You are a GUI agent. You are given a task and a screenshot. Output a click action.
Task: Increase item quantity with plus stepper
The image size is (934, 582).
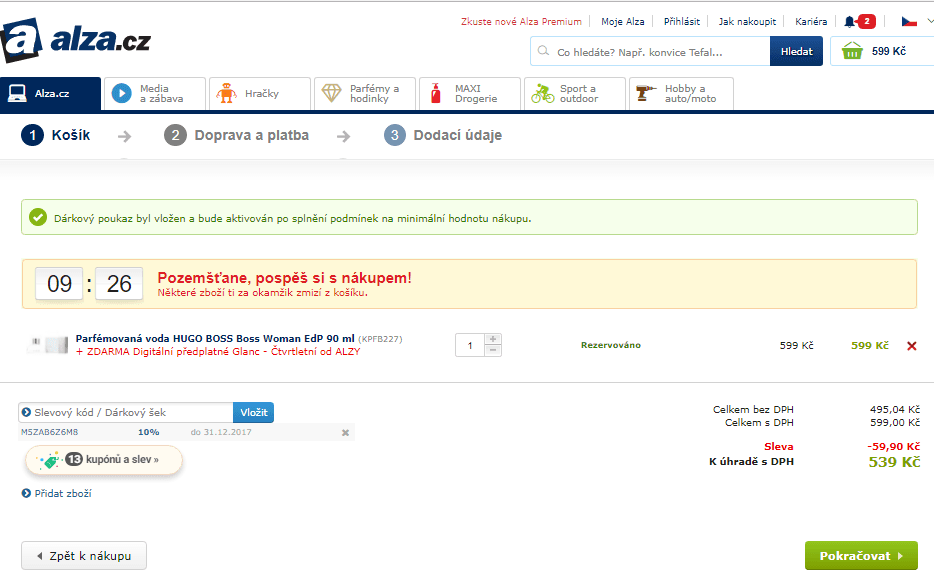(492, 339)
